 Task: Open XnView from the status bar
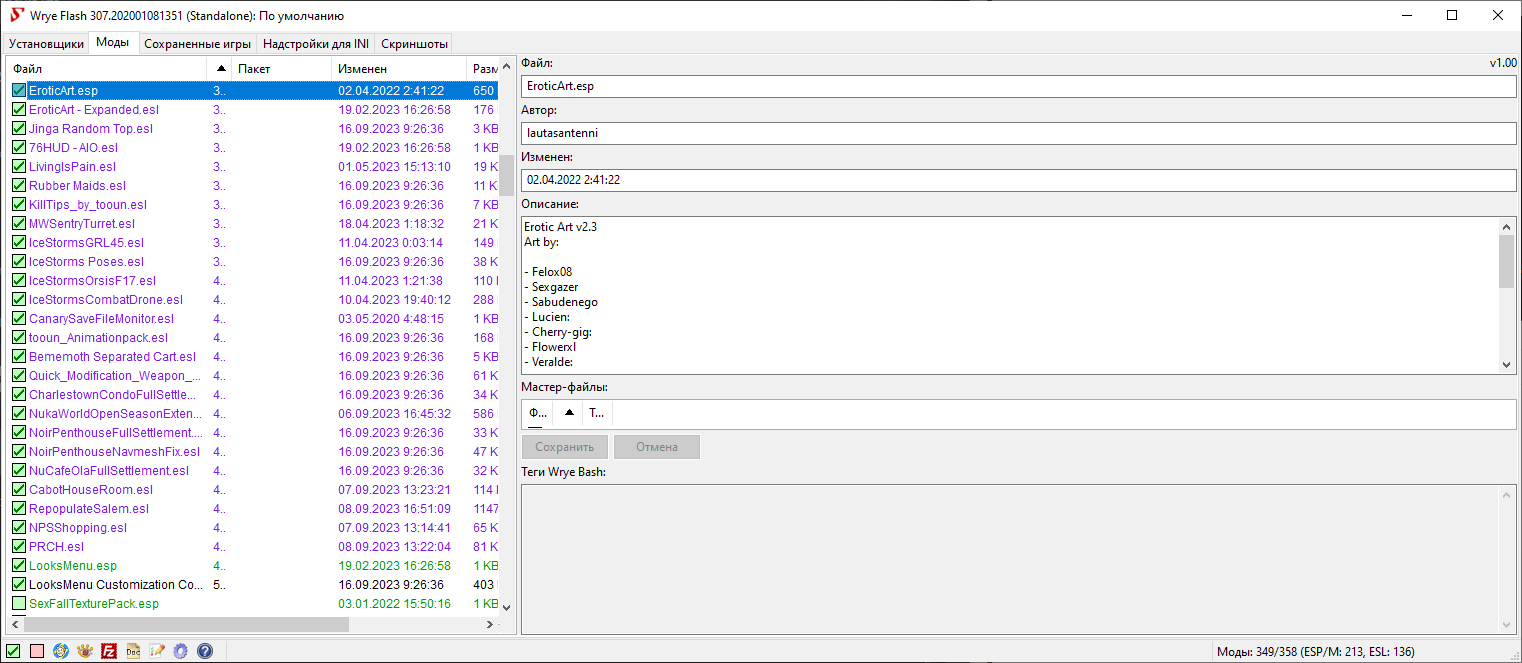pyautogui.click(x=85, y=651)
